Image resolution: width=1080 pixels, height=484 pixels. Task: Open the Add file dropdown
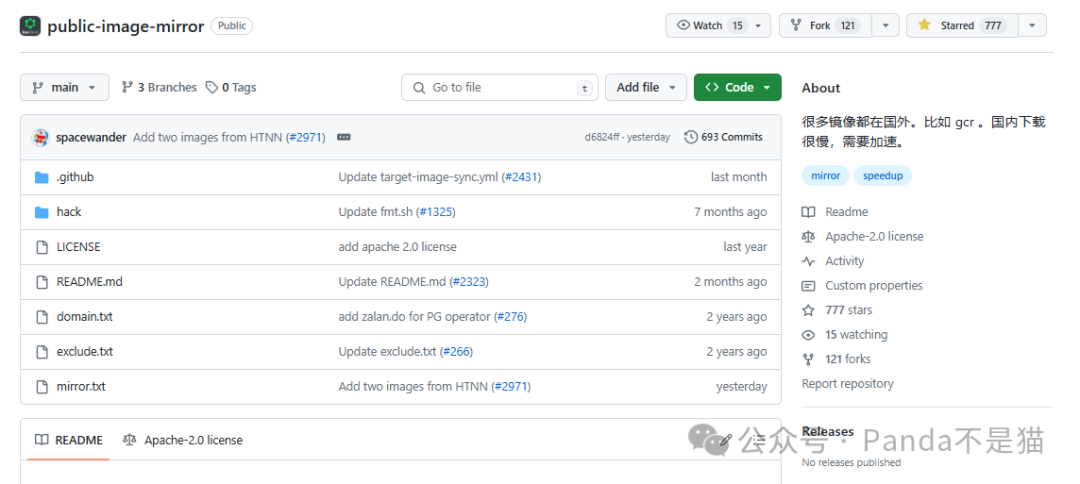[x=646, y=88]
